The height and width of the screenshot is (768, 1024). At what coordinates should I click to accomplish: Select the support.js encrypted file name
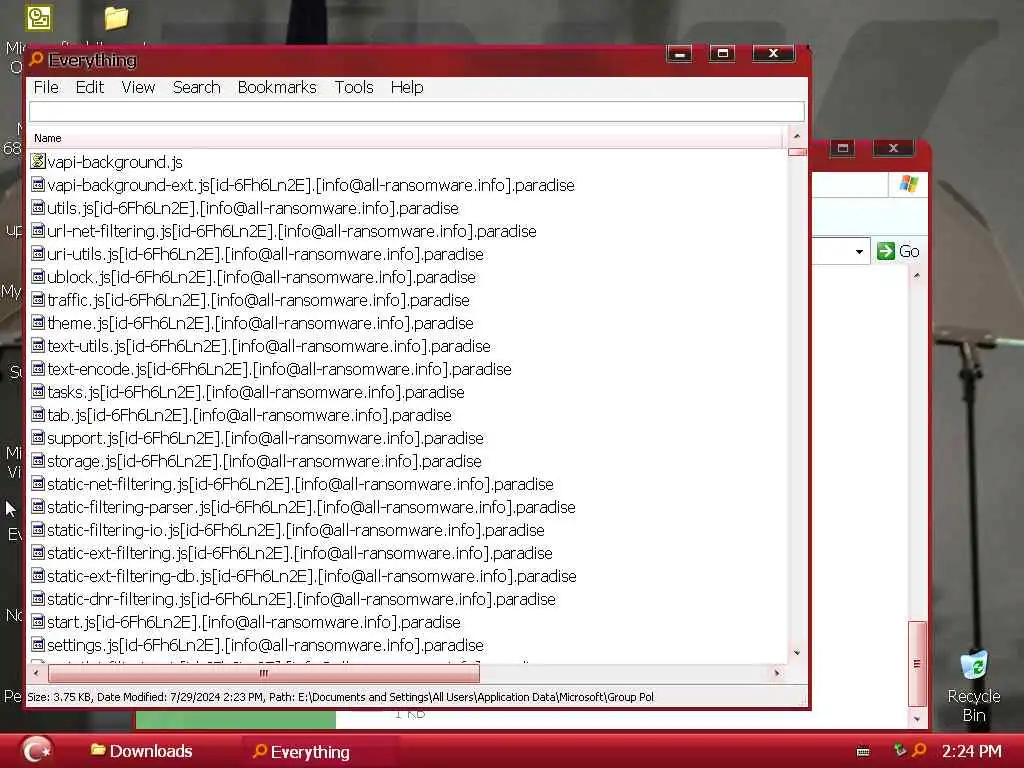(x=265, y=438)
